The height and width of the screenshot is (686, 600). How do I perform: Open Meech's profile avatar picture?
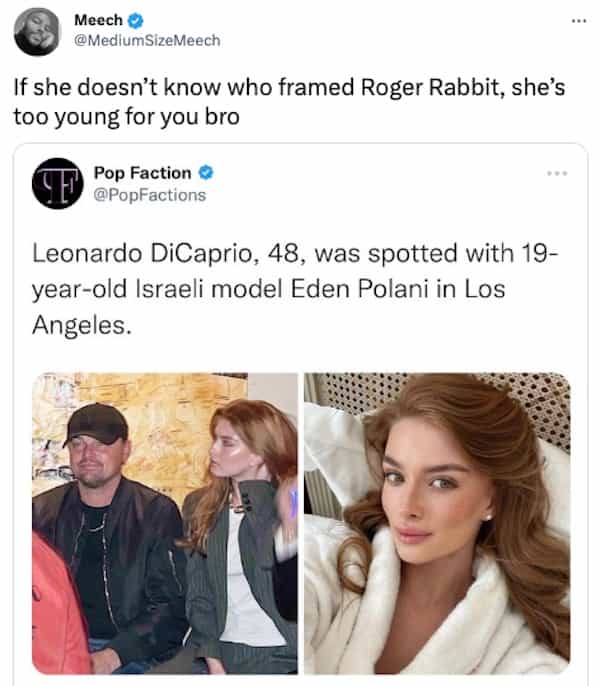point(36,31)
